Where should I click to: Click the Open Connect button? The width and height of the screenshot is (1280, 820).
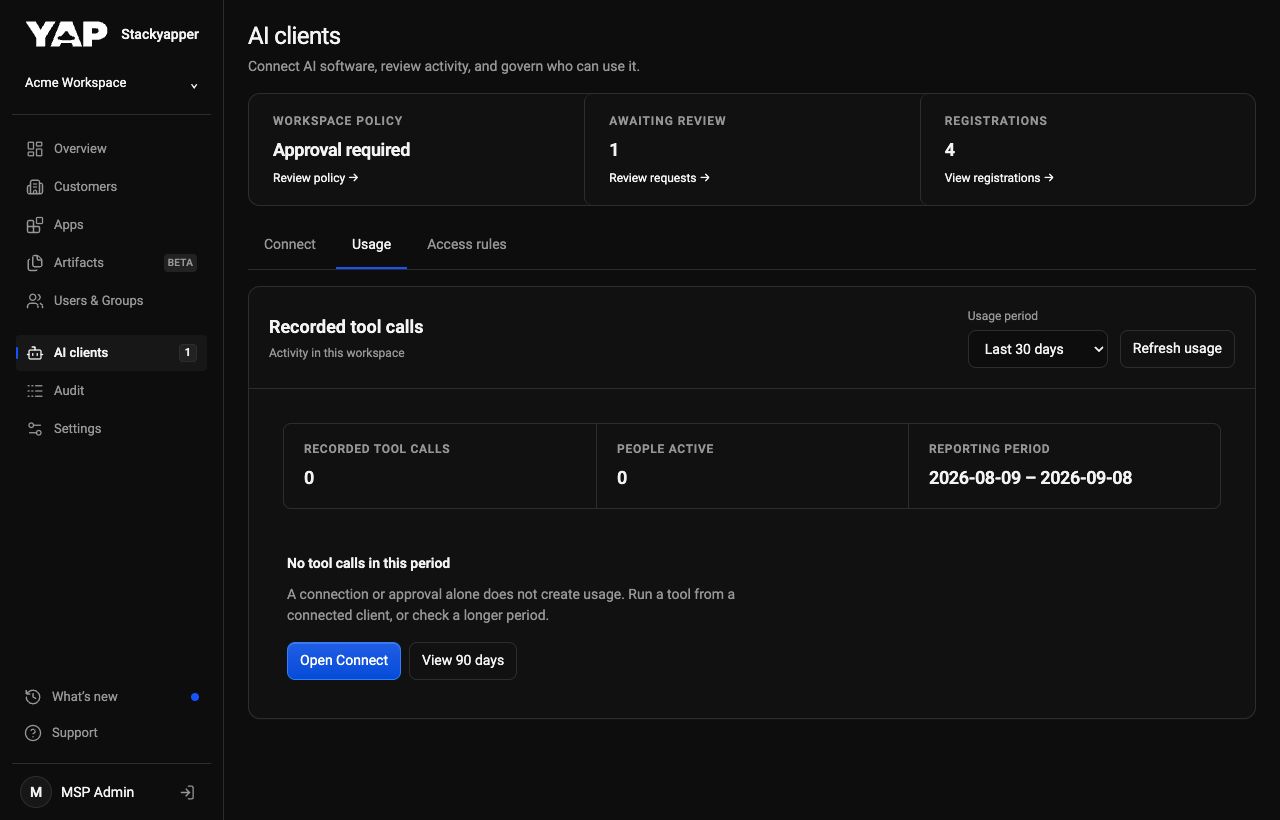coord(344,661)
